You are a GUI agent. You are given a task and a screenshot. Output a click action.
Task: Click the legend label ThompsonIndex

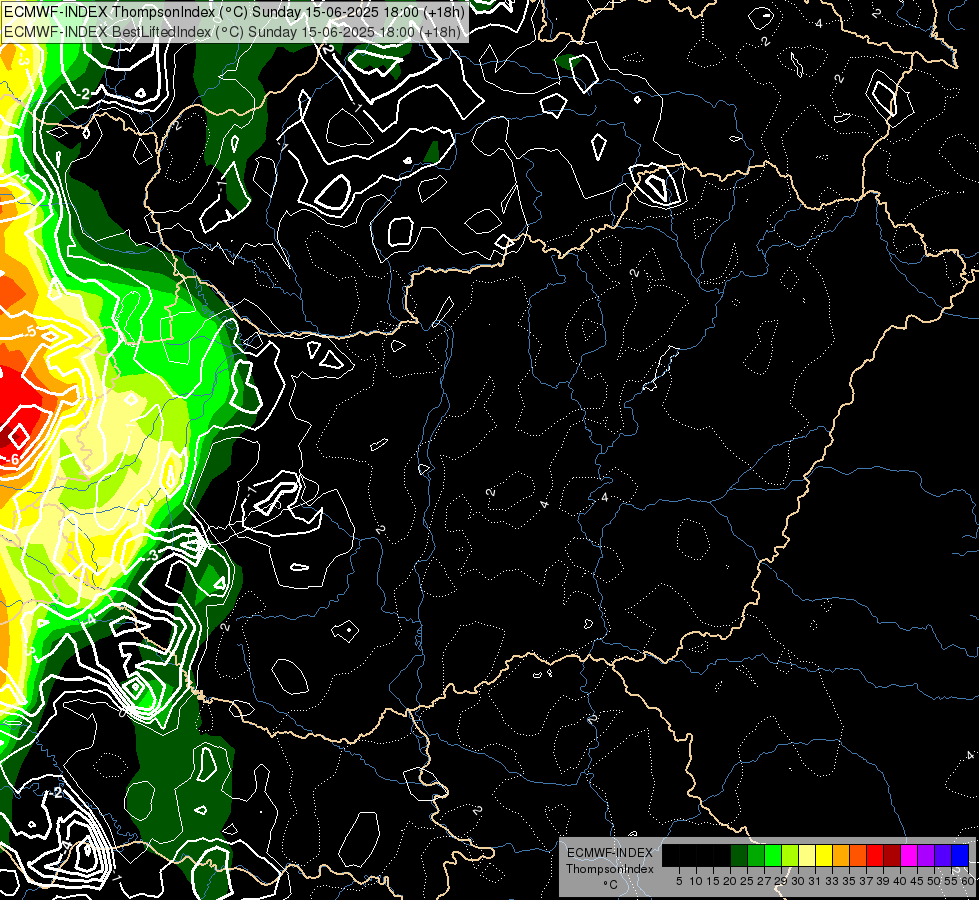pos(610,869)
